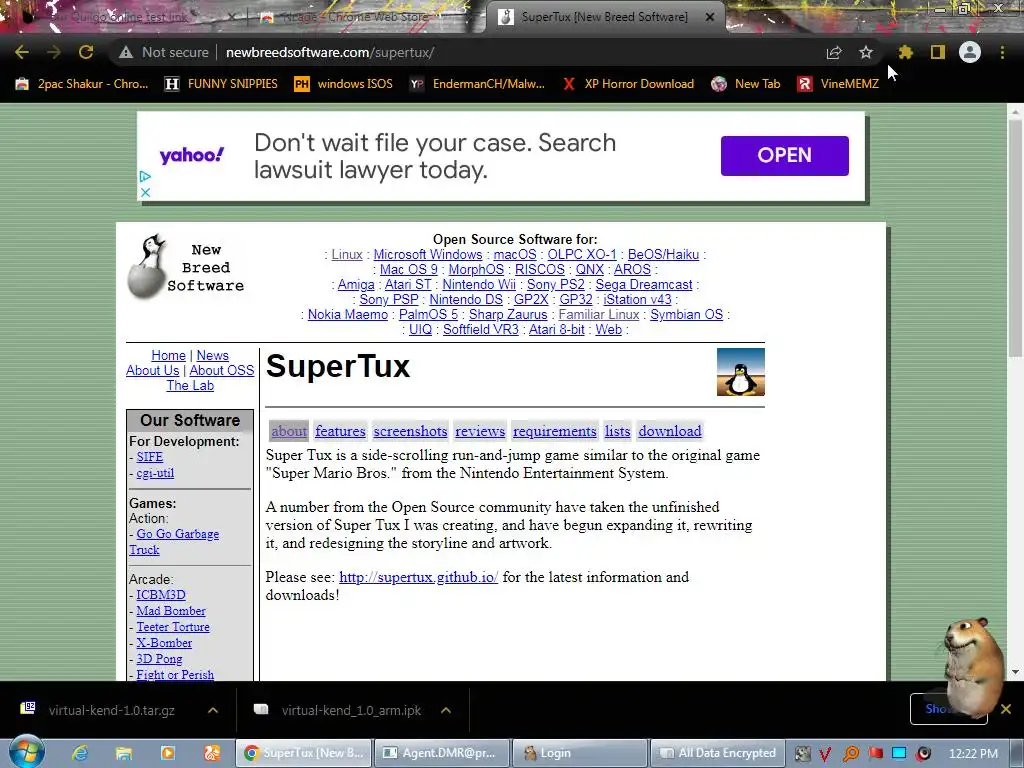Open The Lab link
Viewport: 1024px width, 768px height.
tap(190, 385)
